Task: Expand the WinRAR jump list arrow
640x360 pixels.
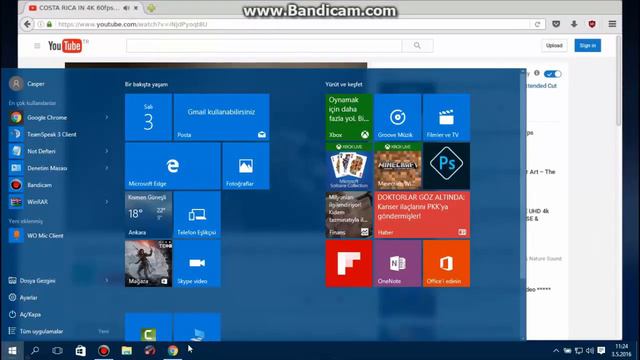Action: [107, 202]
